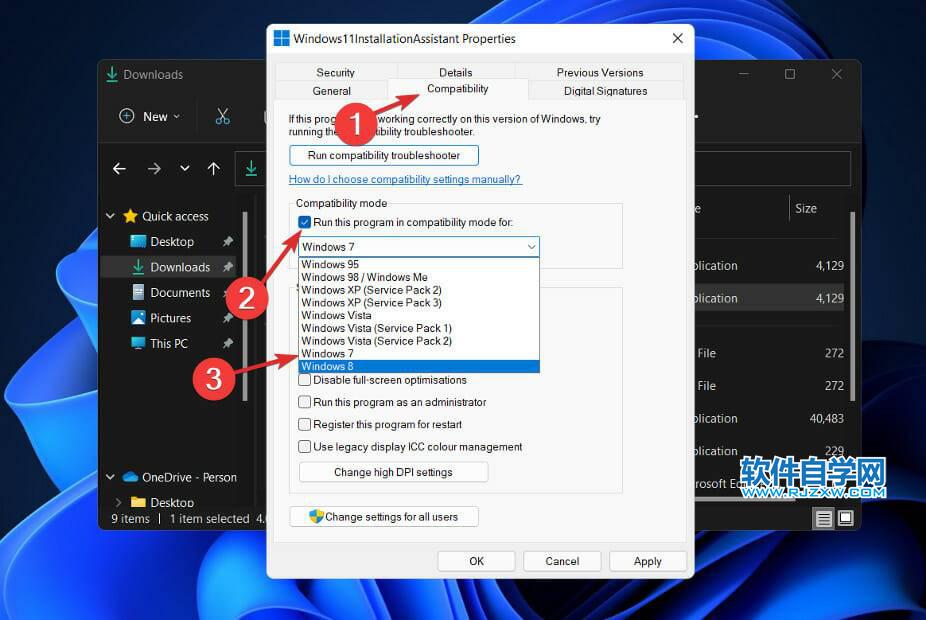The width and height of the screenshot is (926, 620).
Task: Open the Security tab
Action: [335, 73]
